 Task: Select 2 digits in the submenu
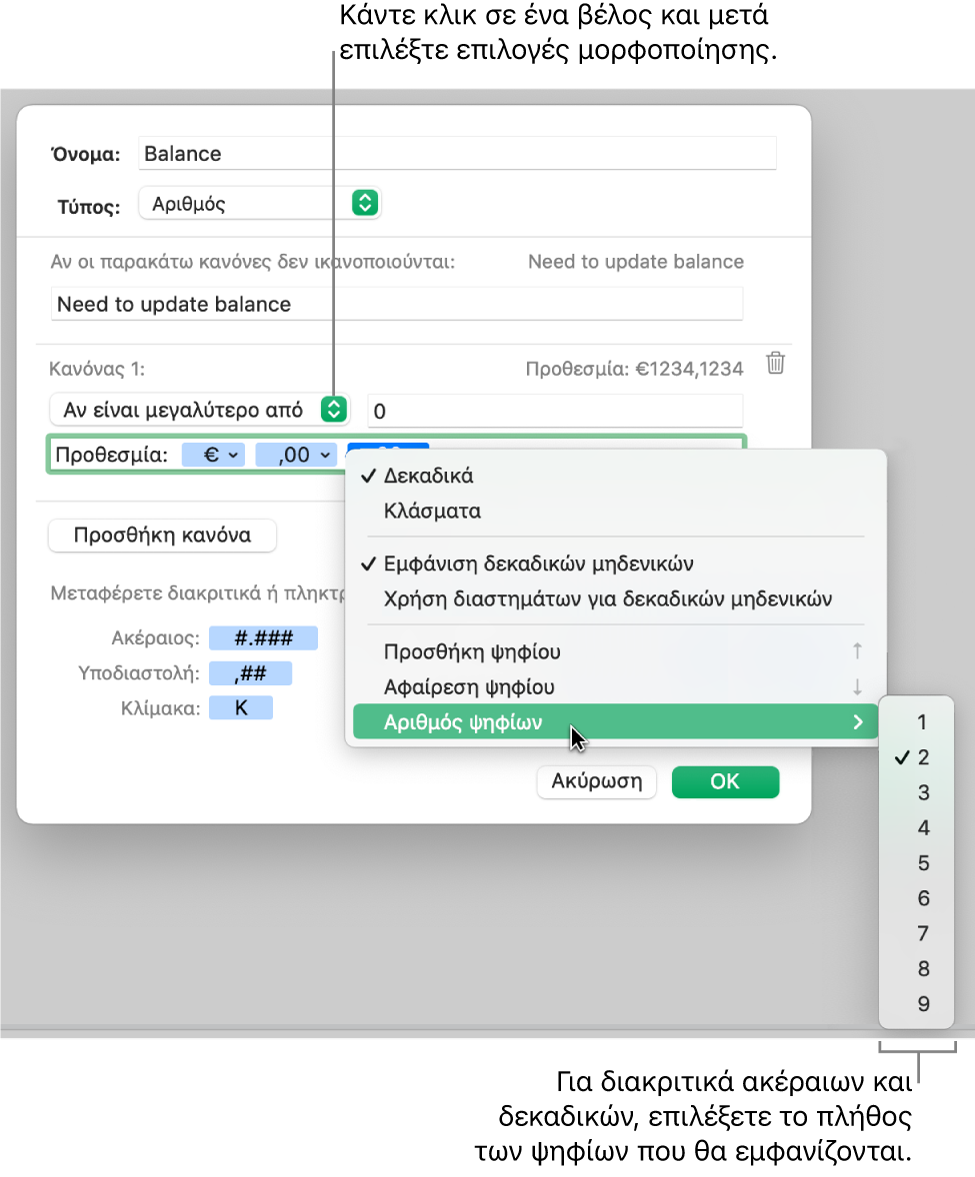point(916,757)
